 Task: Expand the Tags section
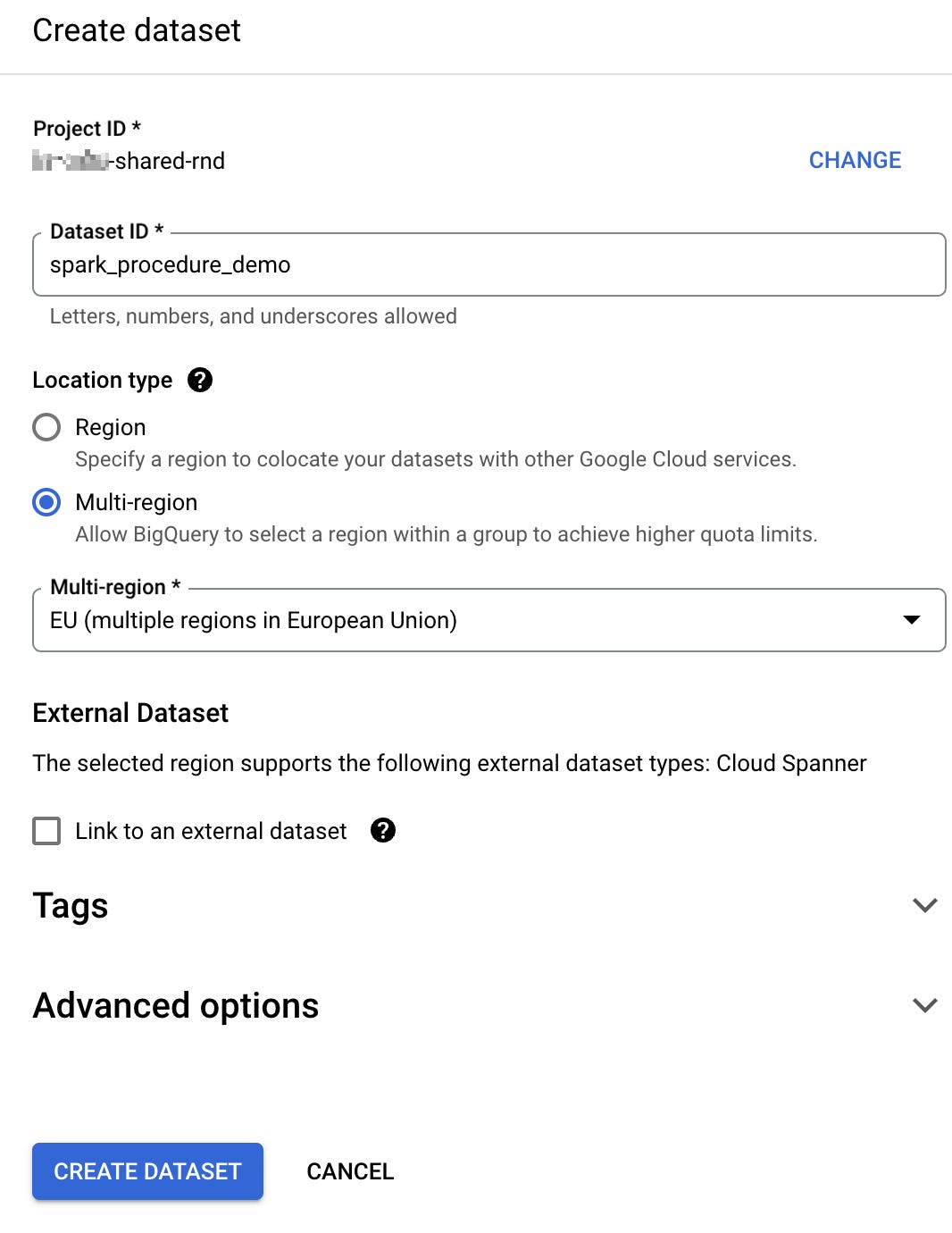pos(70,905)
